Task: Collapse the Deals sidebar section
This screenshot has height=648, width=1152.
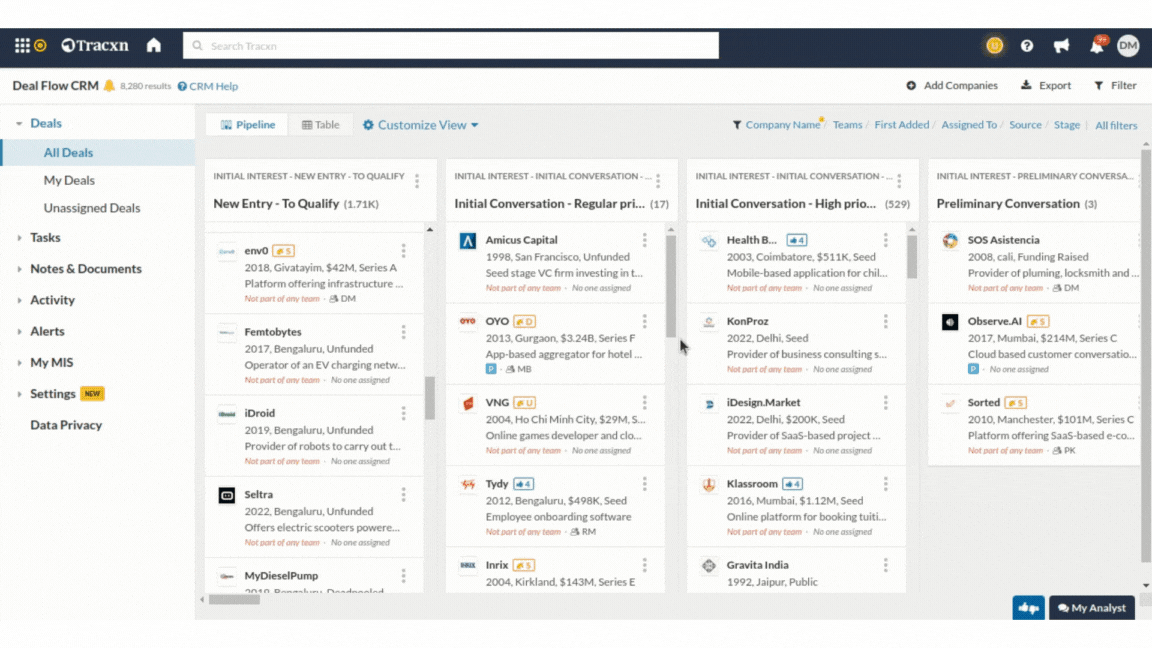Action: click(19, 124)
